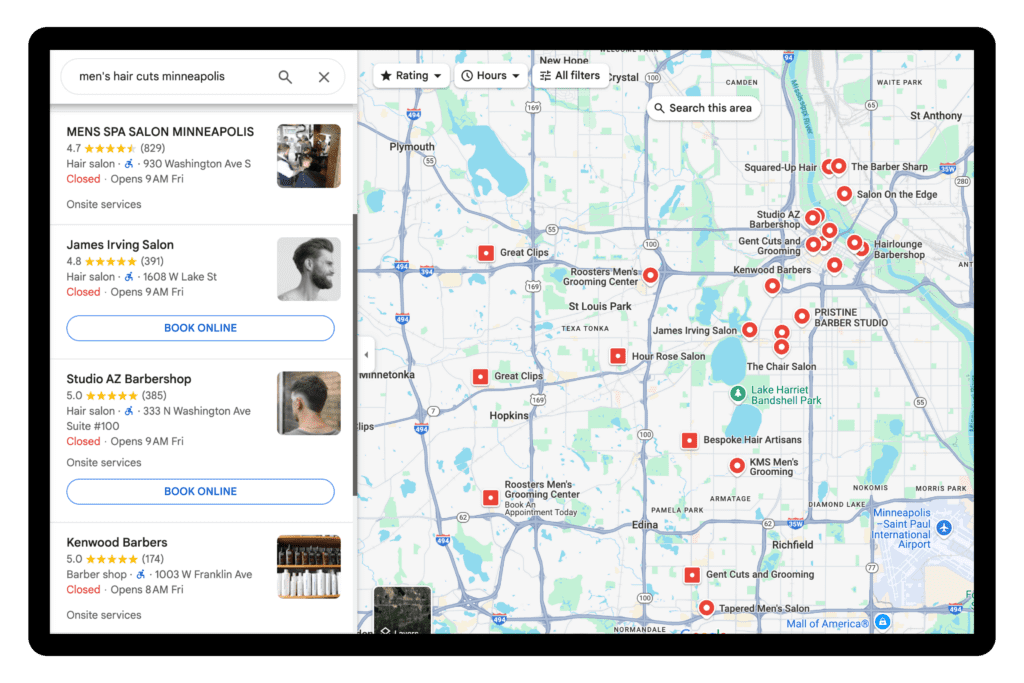The height and width of the screenshot is (683, 1024).
Task: Select Gent Cuts and Grooming pin above Tapered Men's Salon
Action: coord(692,575)
